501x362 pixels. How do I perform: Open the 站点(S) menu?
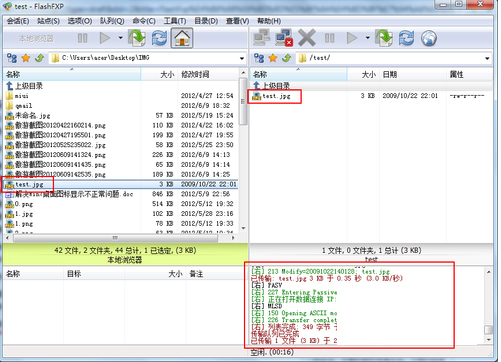48,21
